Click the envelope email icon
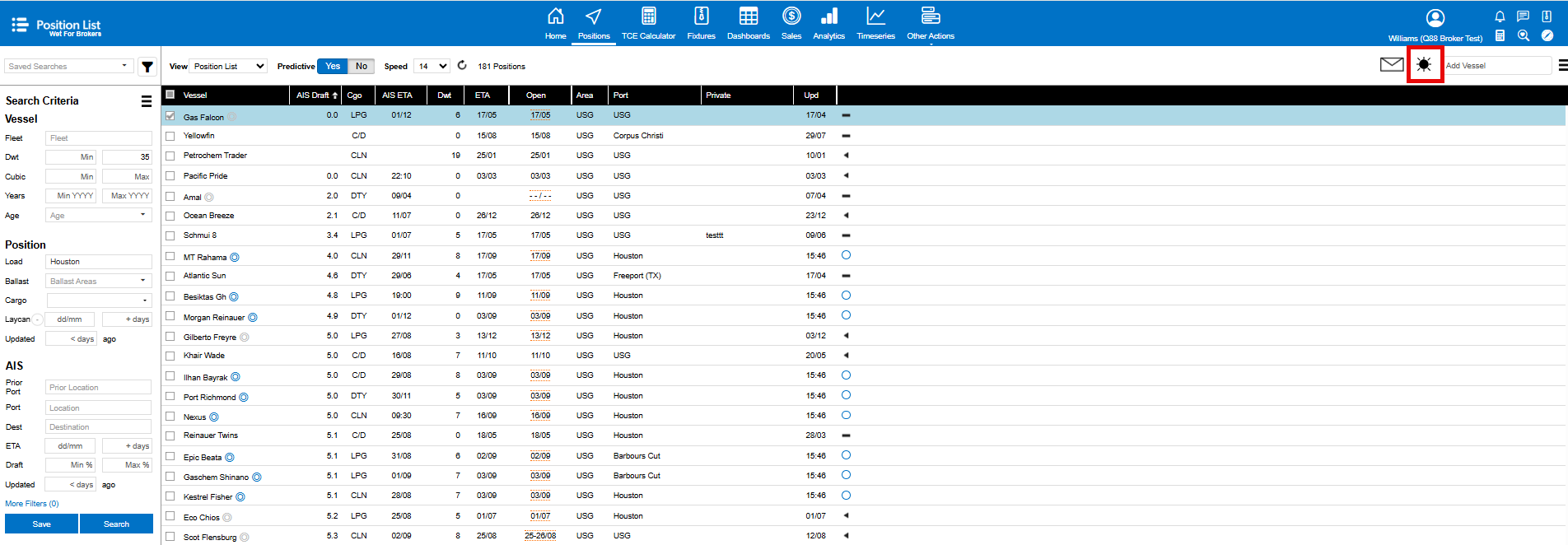Image resolution: width=1568 pixels, height=545 pixels. coord(1391,65)
